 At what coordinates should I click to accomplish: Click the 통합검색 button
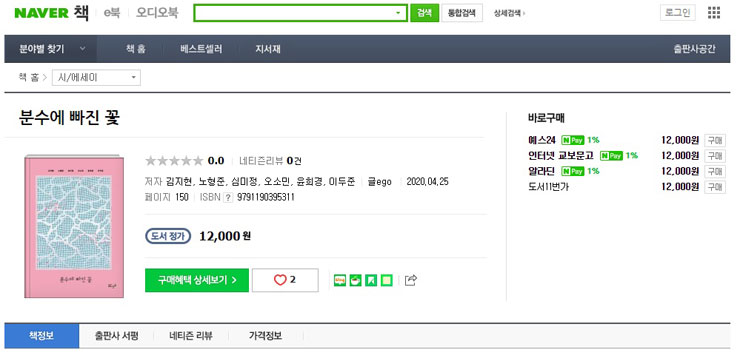tap(462, 13)
